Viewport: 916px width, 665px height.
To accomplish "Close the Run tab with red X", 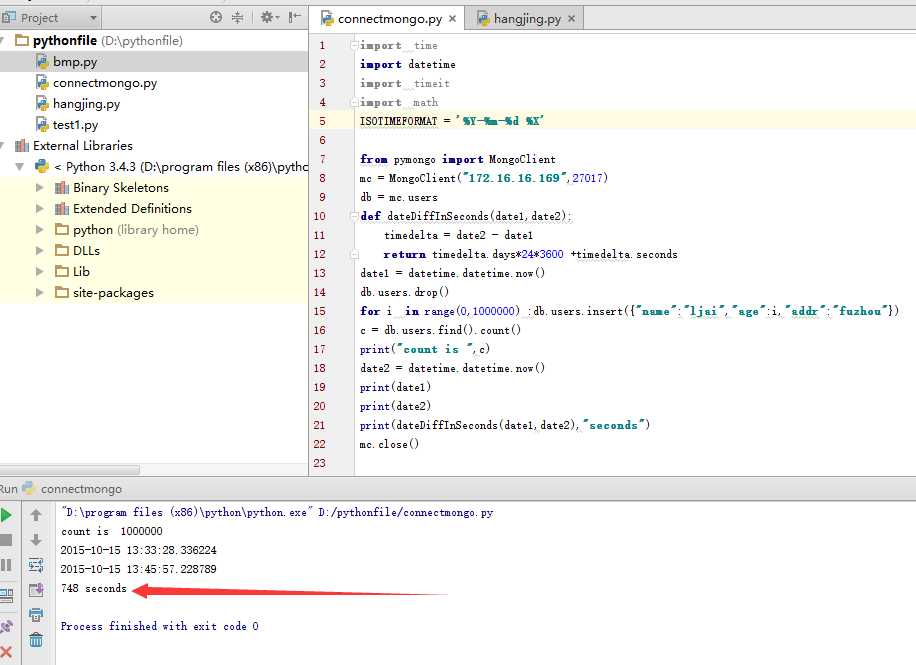I will (6, 652).
